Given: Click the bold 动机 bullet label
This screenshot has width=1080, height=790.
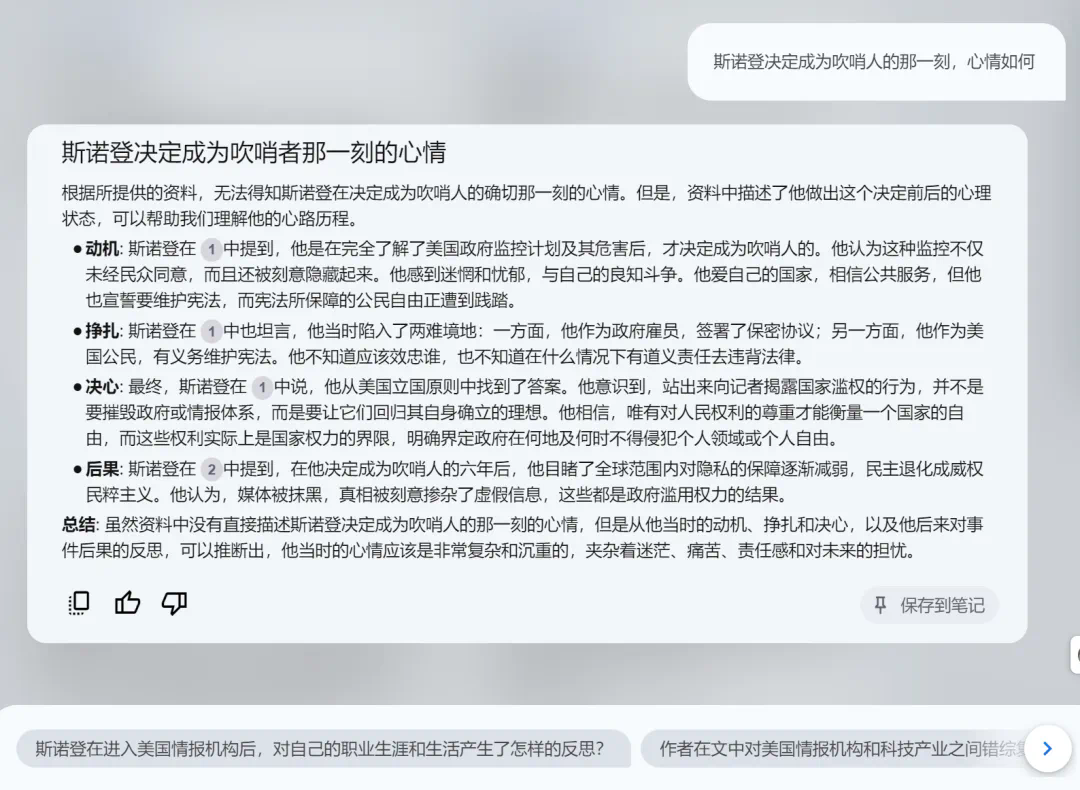Looking at the screenshot, I should pyautogui.click(x=102, y=249).
